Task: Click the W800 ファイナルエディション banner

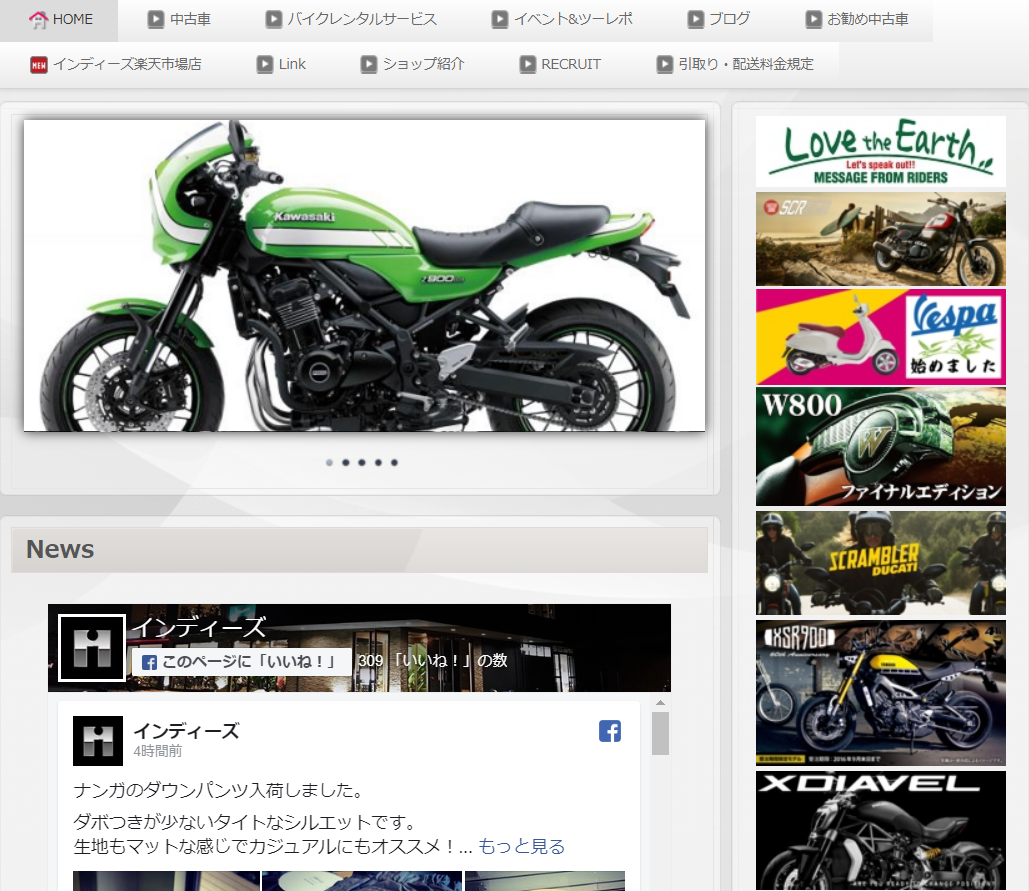Action: pos(880,445)
